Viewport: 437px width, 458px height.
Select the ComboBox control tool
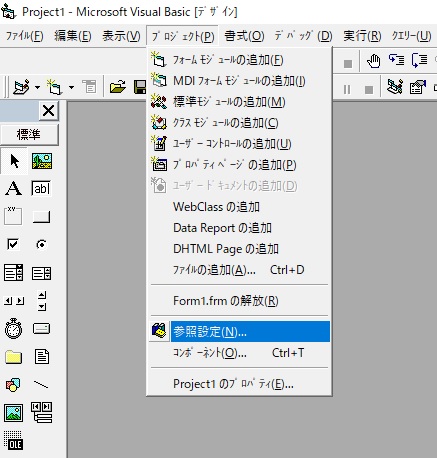coord(14,273)
